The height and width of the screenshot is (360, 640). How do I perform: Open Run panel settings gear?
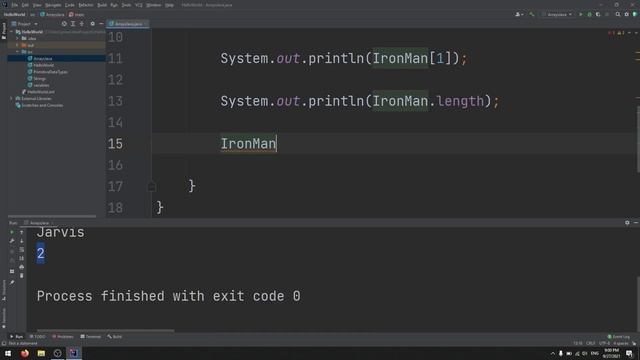(x=627, y=222)
